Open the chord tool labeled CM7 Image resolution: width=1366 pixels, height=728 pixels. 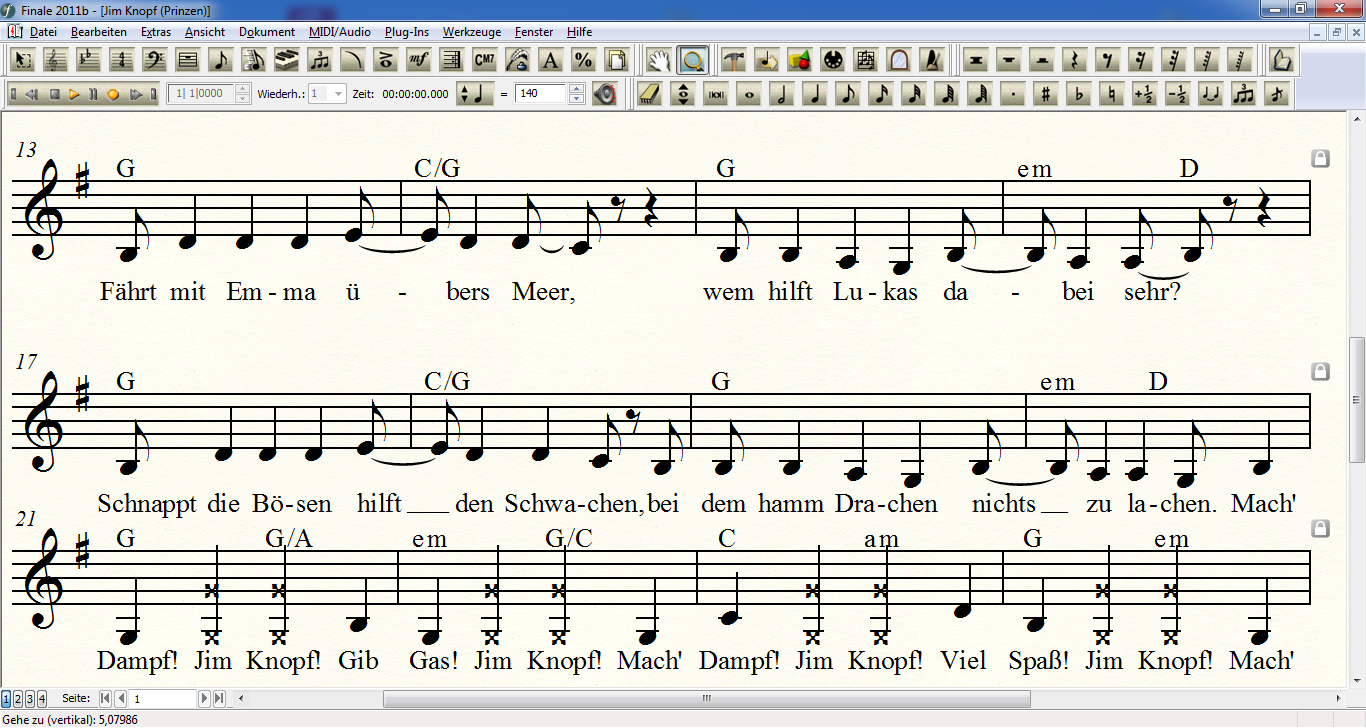[x=484, y=60]
